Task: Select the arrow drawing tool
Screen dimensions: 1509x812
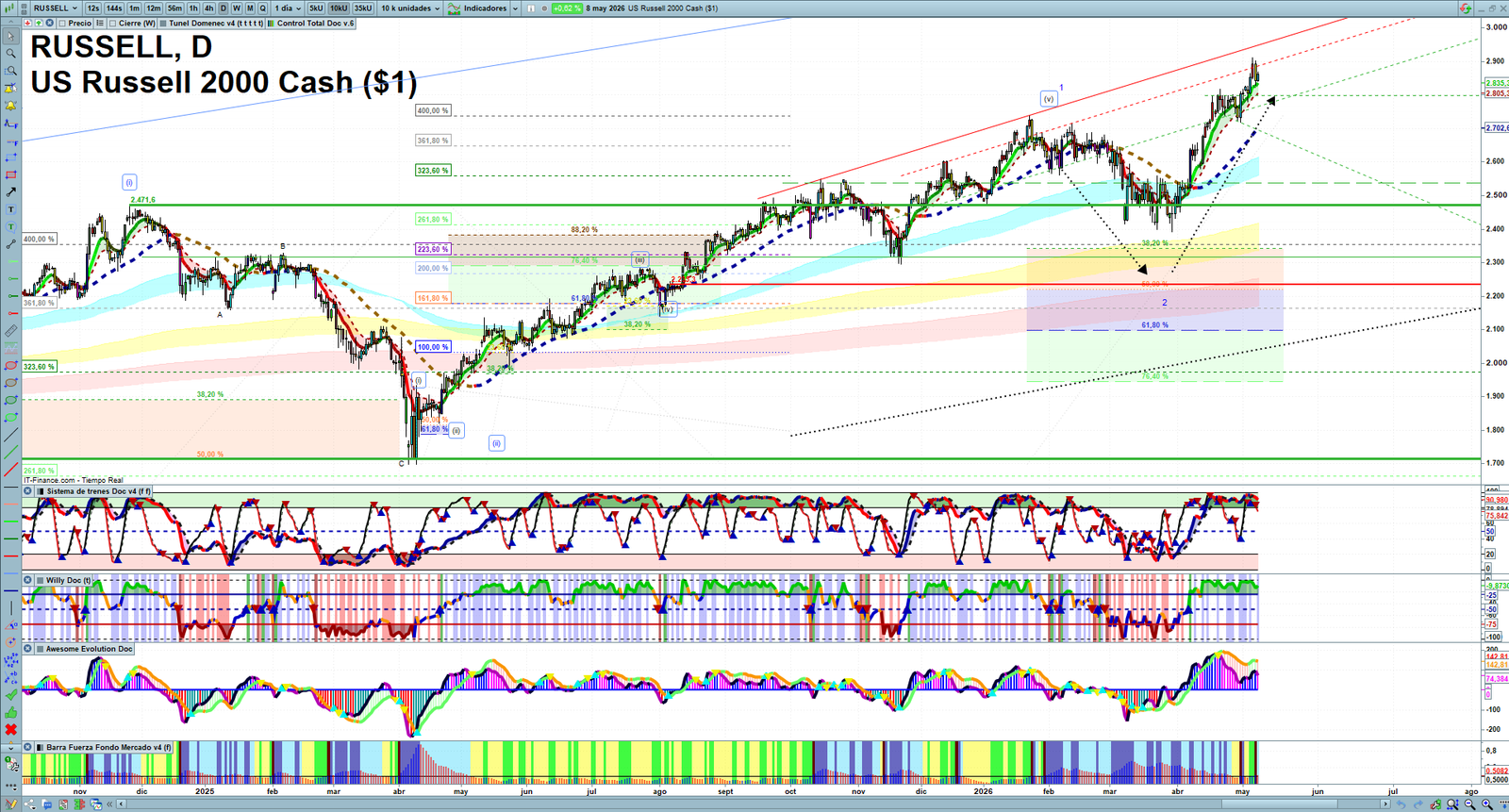Action: pos(11,191)
